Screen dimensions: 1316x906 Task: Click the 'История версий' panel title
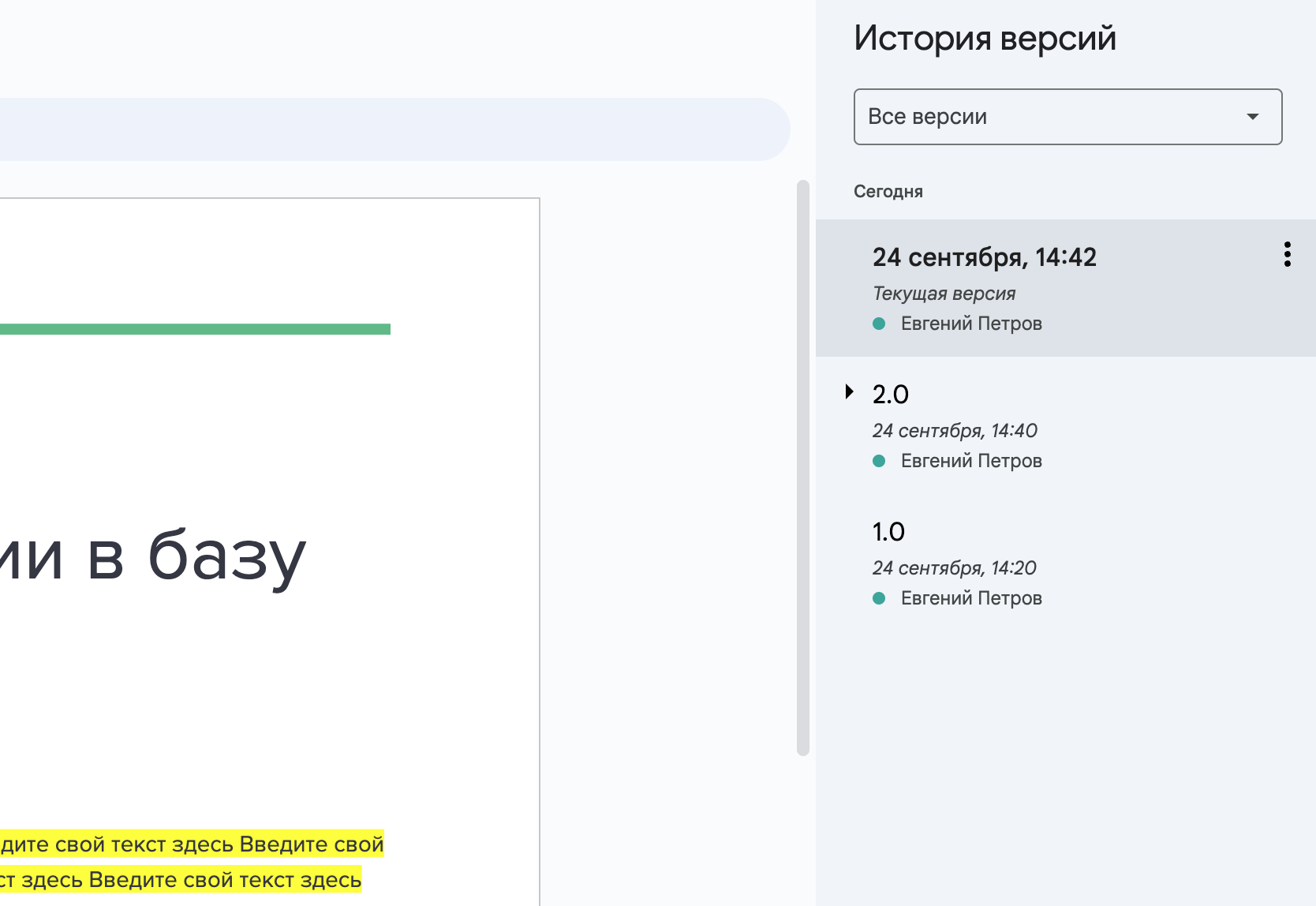(985, 38)
